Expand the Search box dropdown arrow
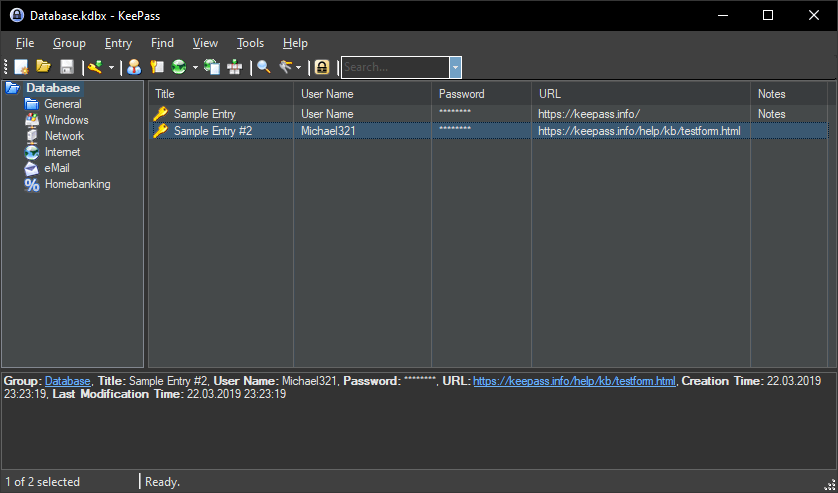This screenshot has height=493, width=838. tap(455, 67)
